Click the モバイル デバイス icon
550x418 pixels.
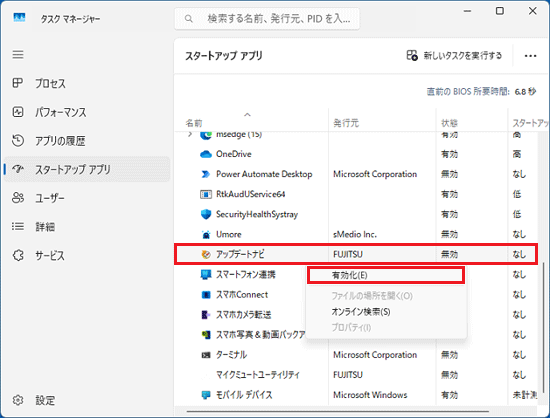coord(206,395)
